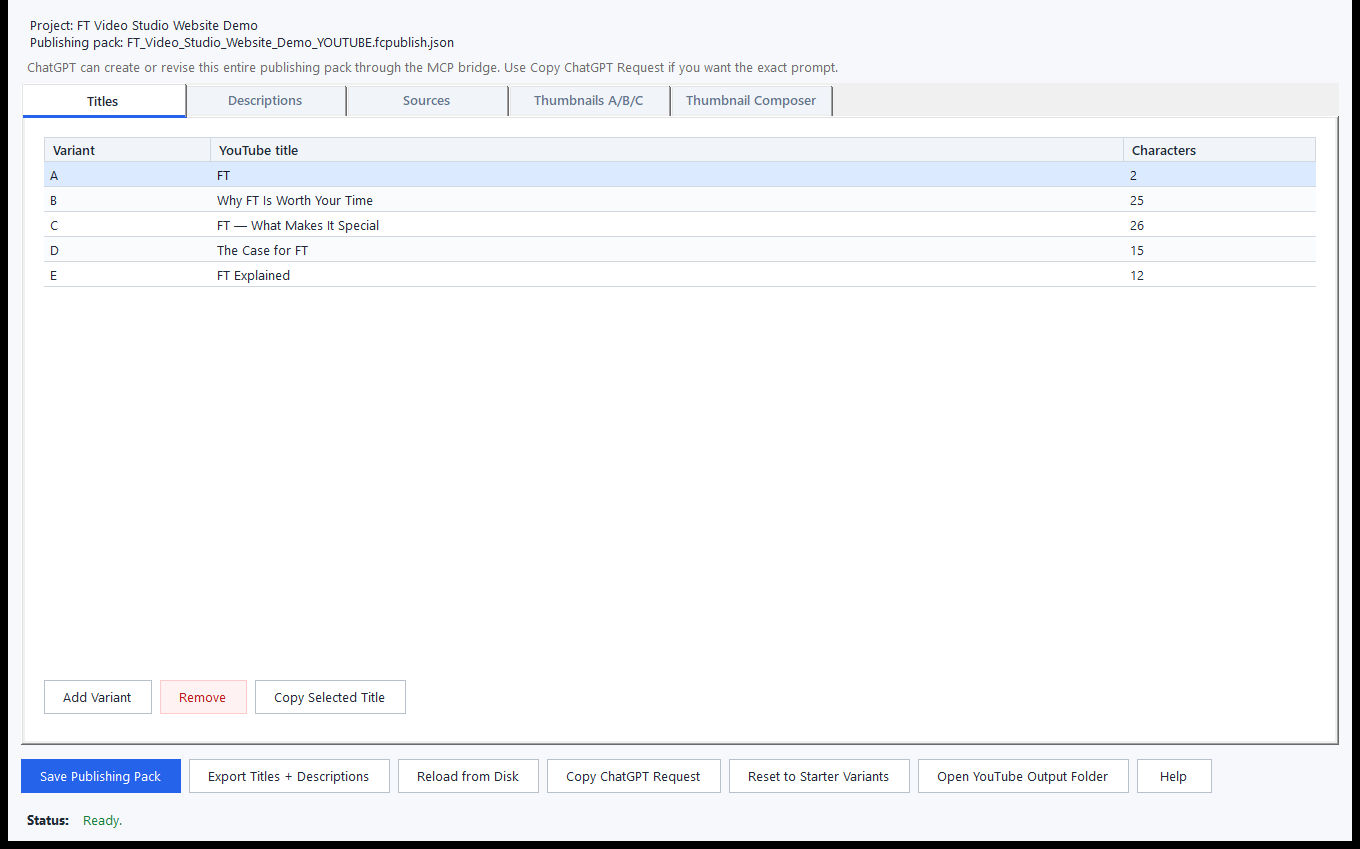Click character count 26 for variant C
The image size is (1360, 849).
click(1137, 225)
